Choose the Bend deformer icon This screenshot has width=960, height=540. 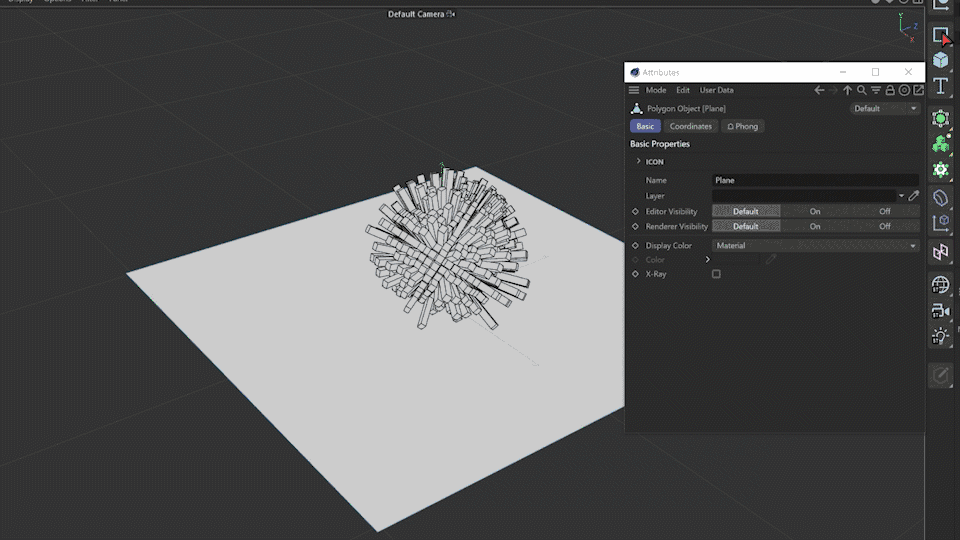pos(940,198)
